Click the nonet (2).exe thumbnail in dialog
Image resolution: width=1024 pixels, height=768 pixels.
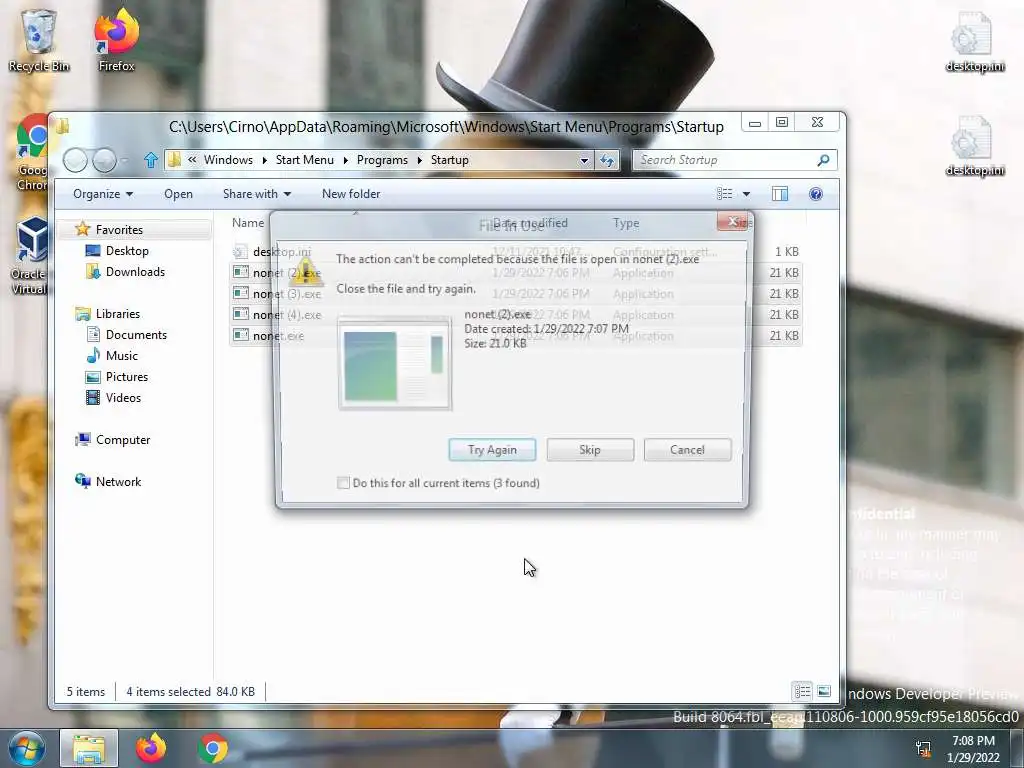pos(395,363)
